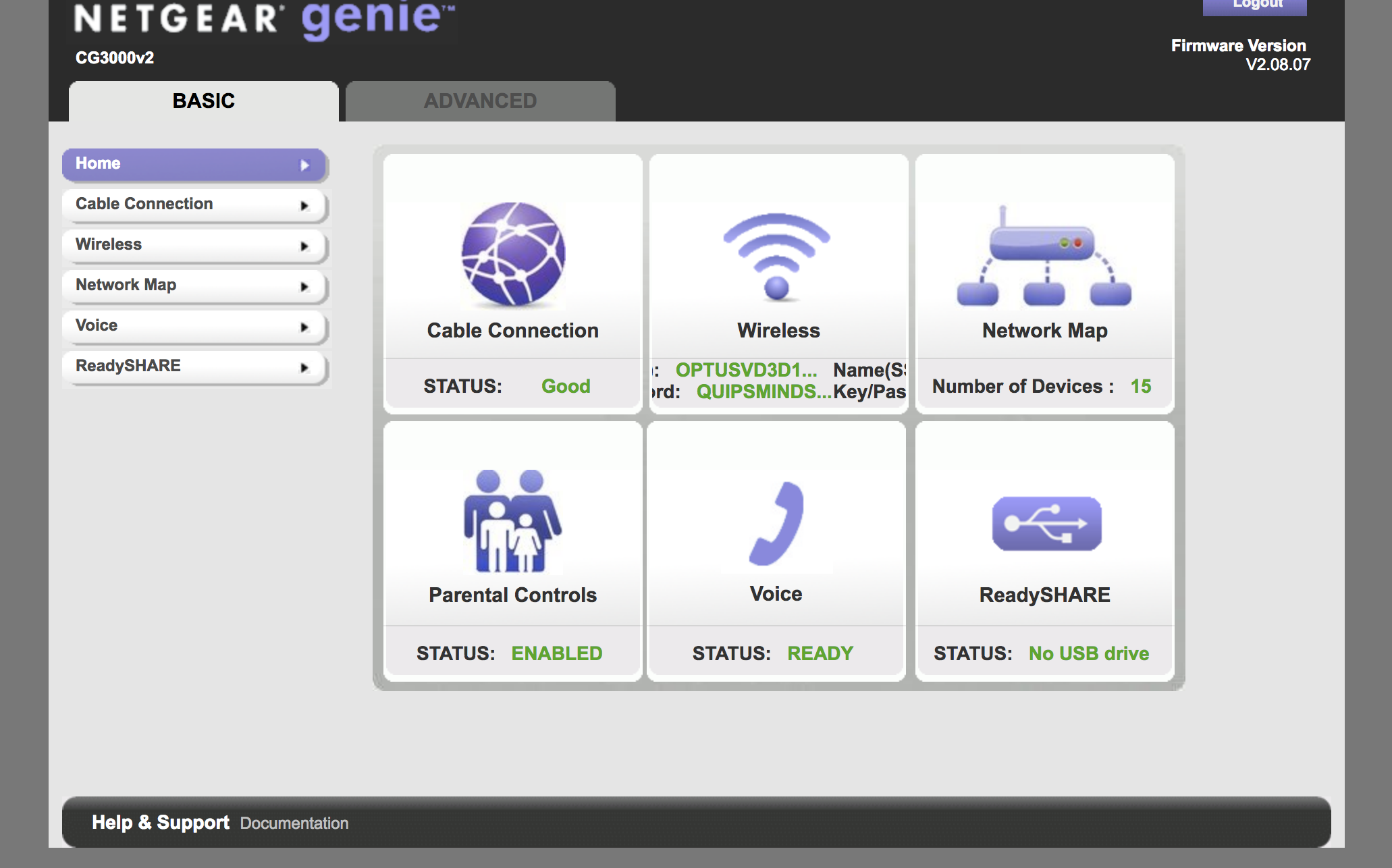Expand arrow on Voice sidebar item
The width and height of the screenshot is (1392, 868).
(304, 327)
